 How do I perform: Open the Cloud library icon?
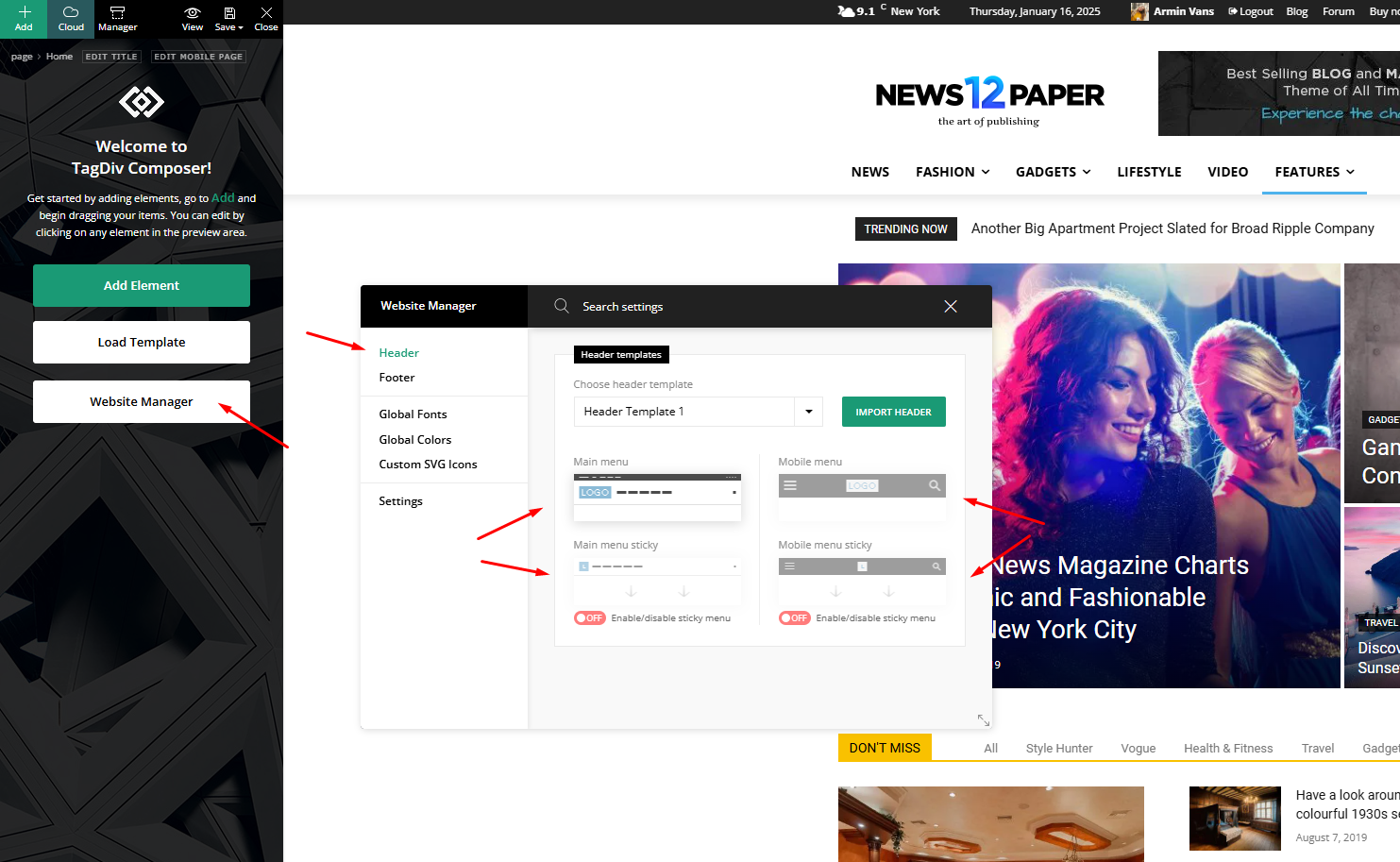[71, 18]
